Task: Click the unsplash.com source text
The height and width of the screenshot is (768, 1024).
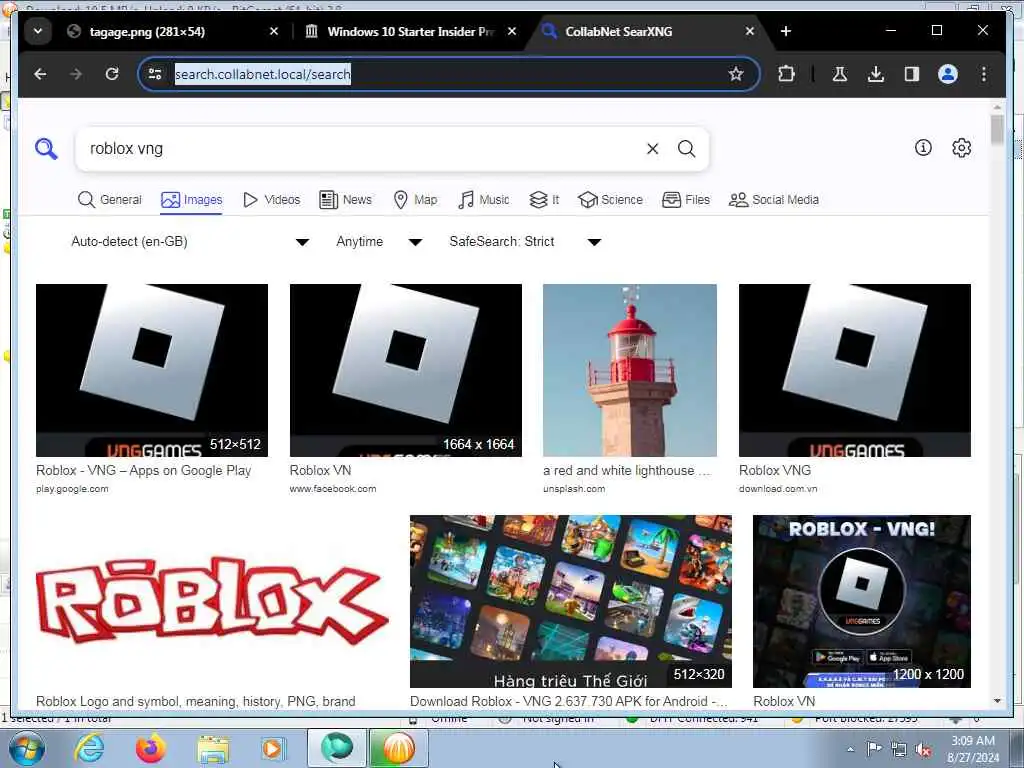Action: (574, 488)
